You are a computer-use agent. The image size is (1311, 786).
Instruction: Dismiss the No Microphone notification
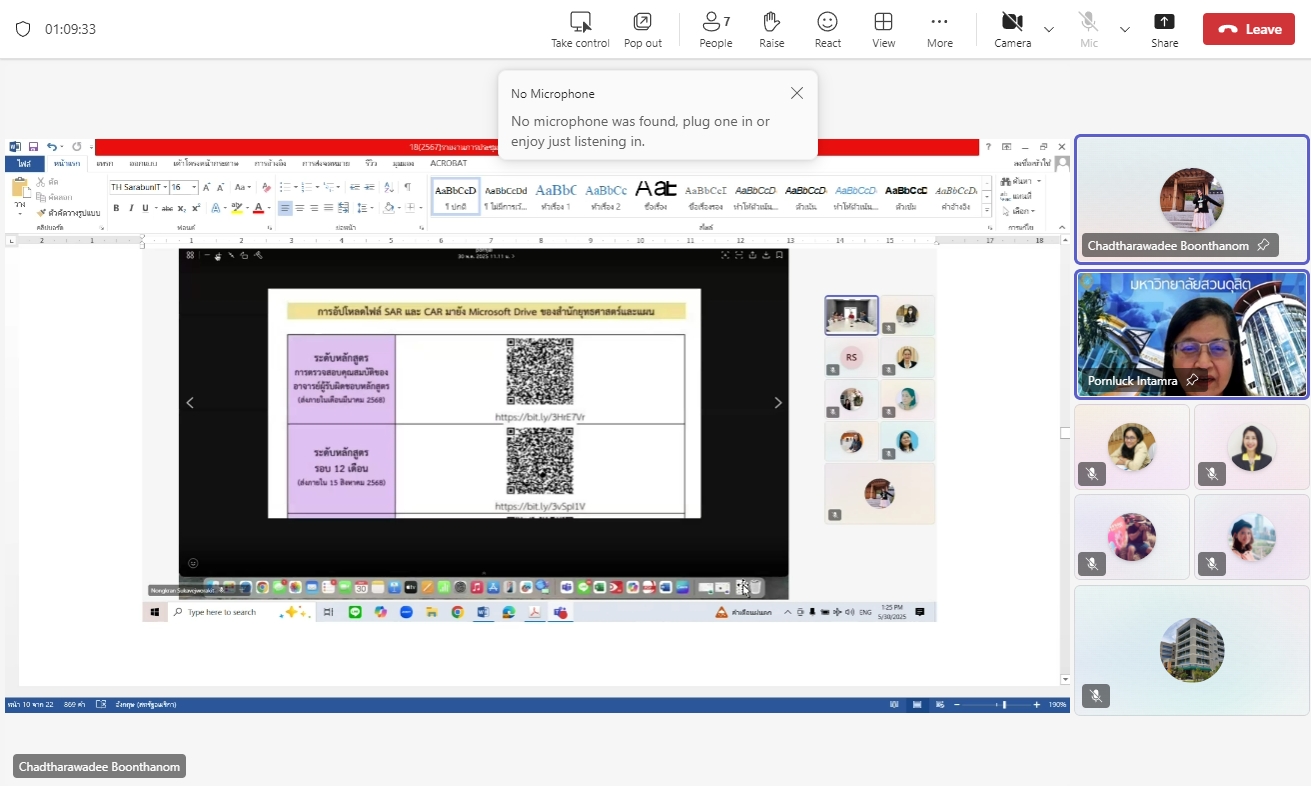tap(796, 93)
